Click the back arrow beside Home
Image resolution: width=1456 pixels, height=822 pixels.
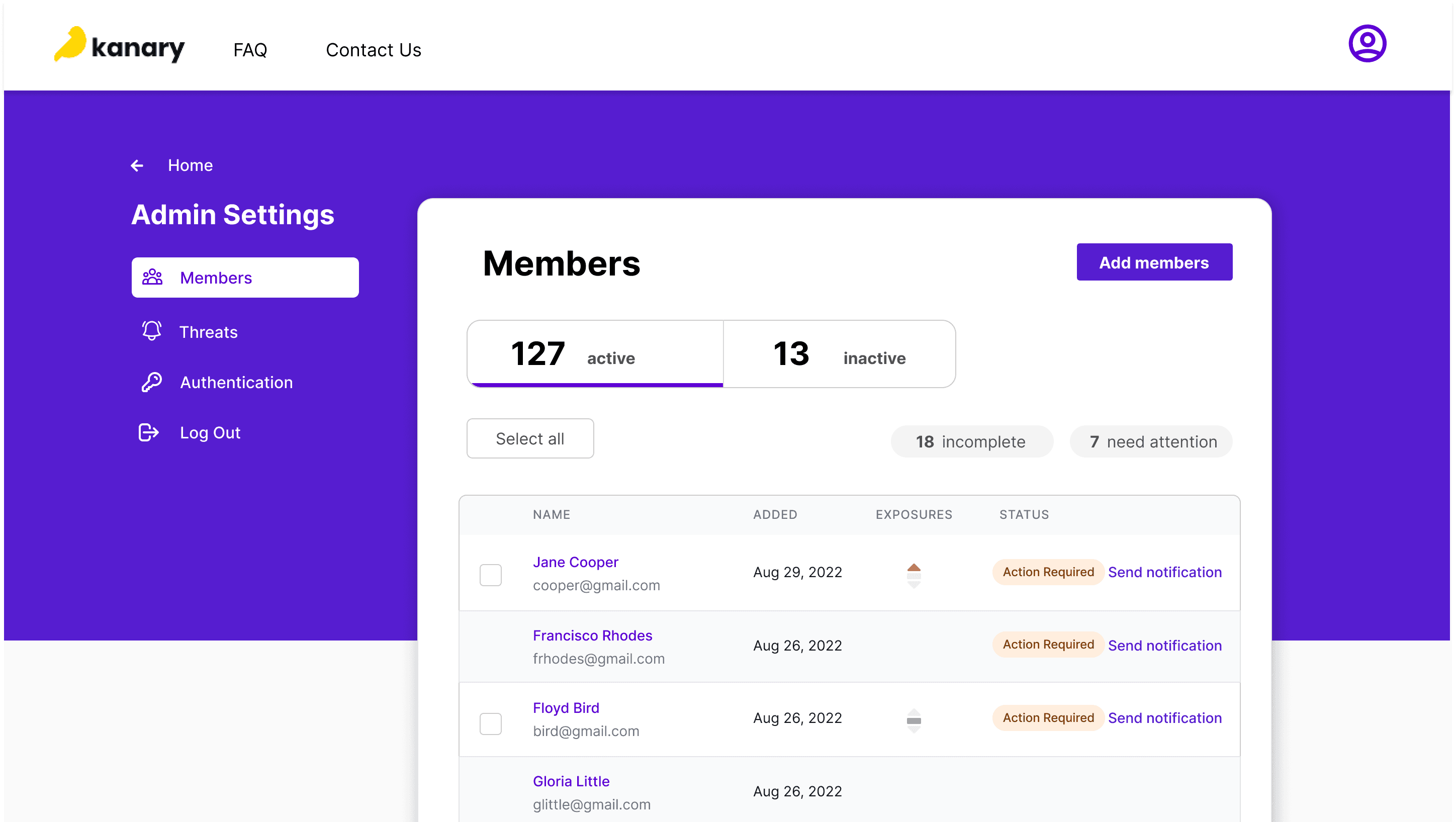tap(137, 165)
